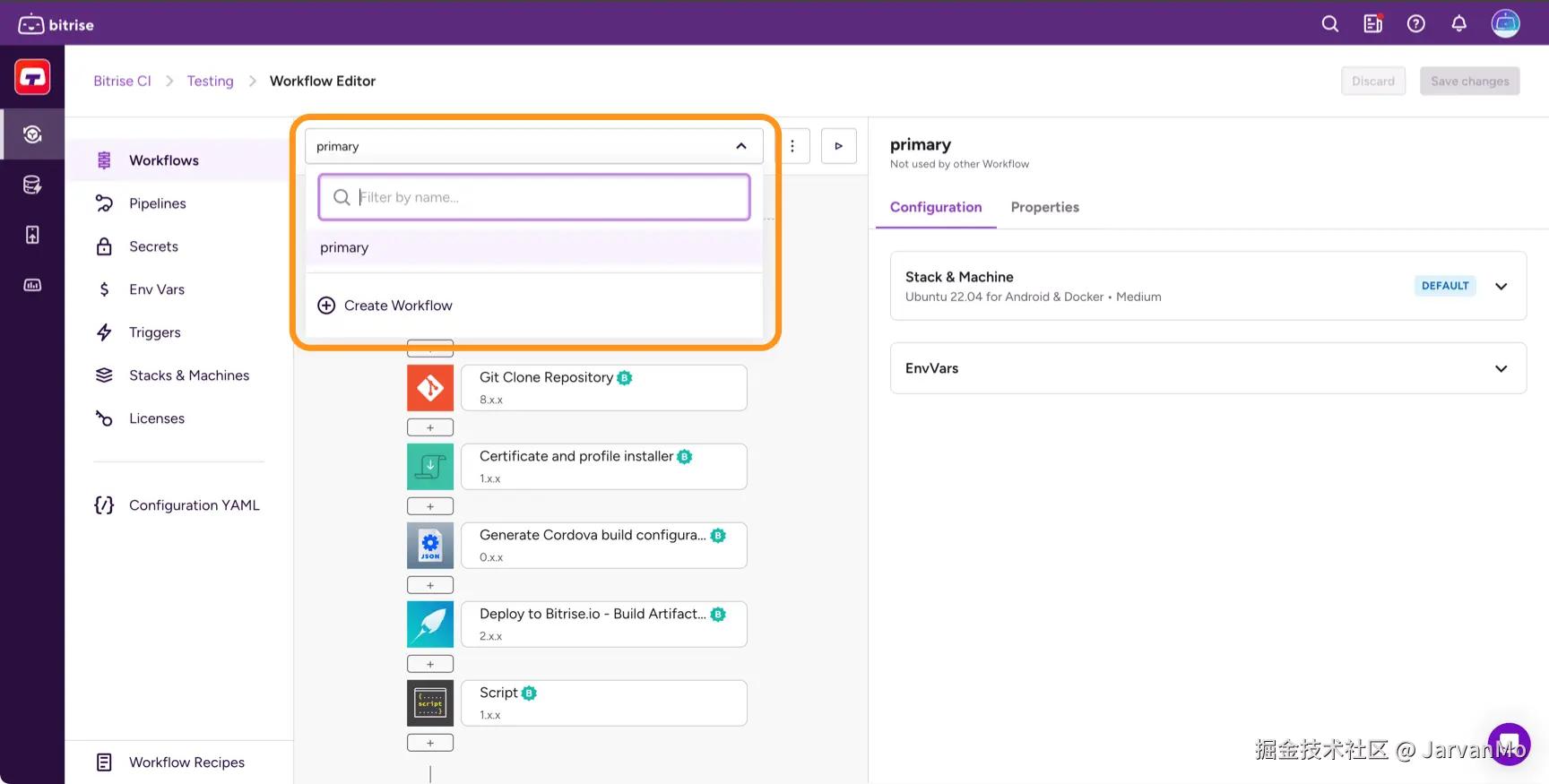Open the help question mark icon
The width and height of the screenshot is (1549, 784).
pos(1415,24)
